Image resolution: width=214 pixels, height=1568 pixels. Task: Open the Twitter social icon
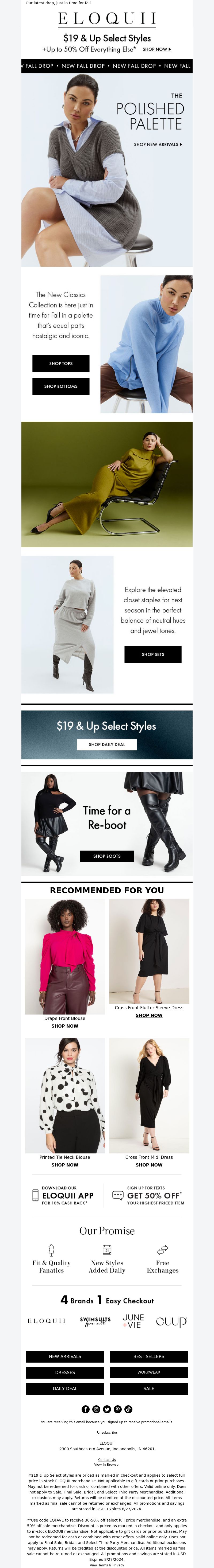click(107, 1409)
